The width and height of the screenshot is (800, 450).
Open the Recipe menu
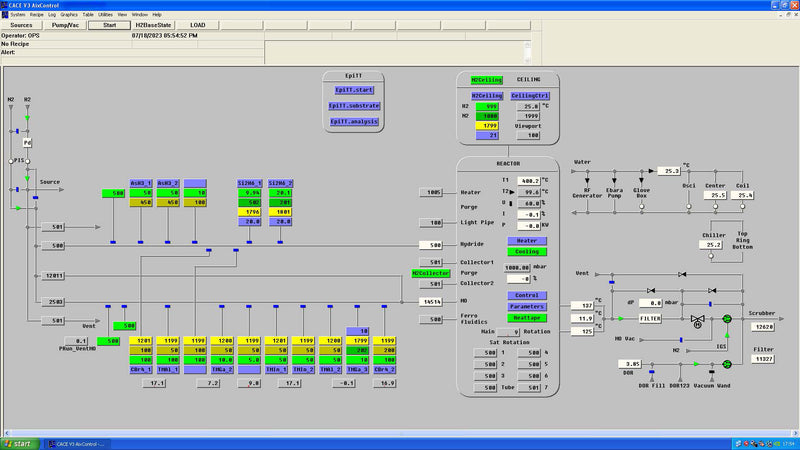click(36, 15)
